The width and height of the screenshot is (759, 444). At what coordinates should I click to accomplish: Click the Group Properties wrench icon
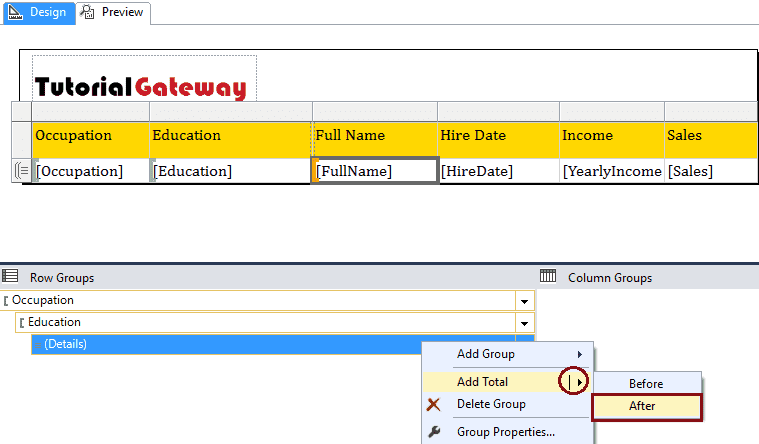[434, 431]
